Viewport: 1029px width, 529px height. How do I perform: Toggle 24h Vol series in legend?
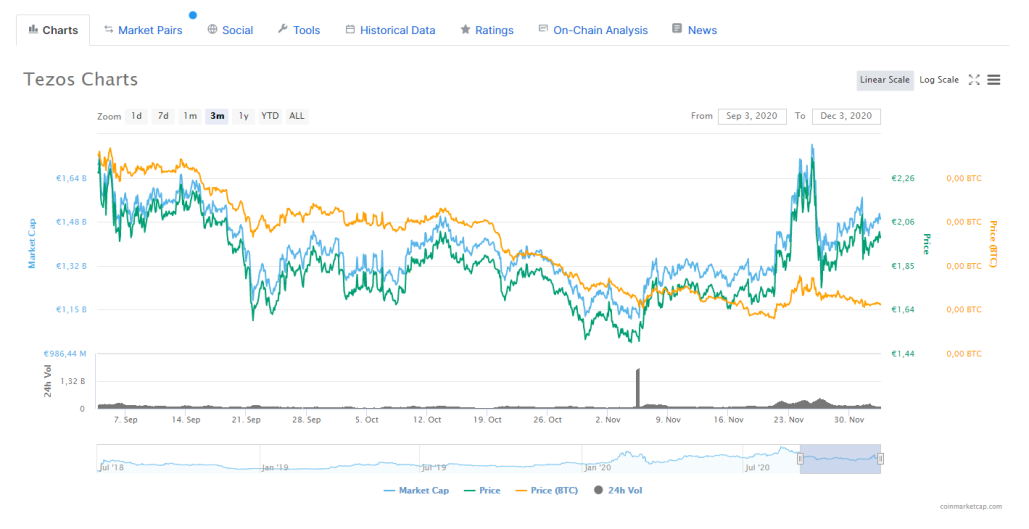618,490
